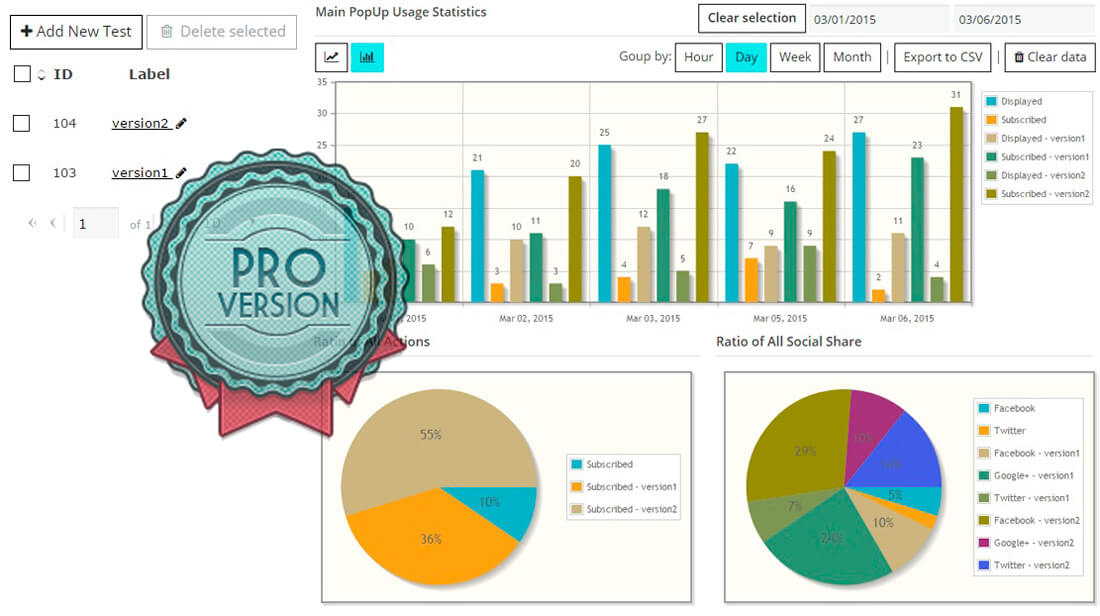Image resolution: width=1100 pixels, height=616 pixels.
Task: Click the PRO Version badge
Action: pyautogui.click(x=271, y=290)
